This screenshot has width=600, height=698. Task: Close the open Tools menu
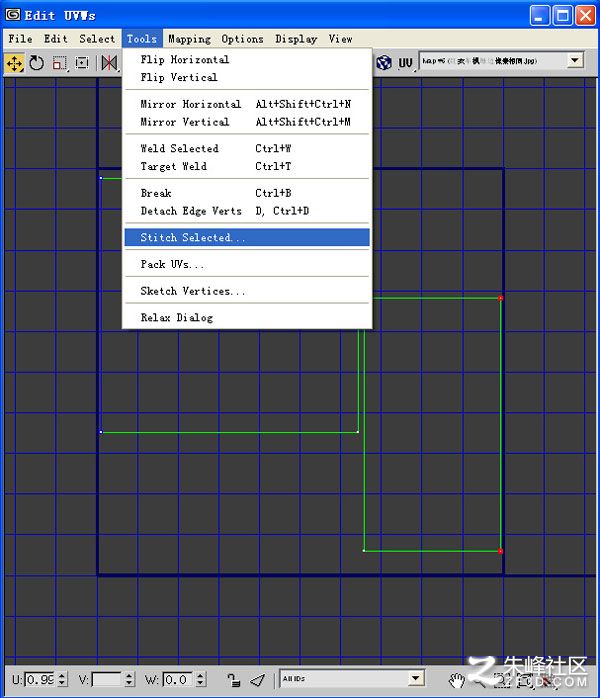click(142, 39)
